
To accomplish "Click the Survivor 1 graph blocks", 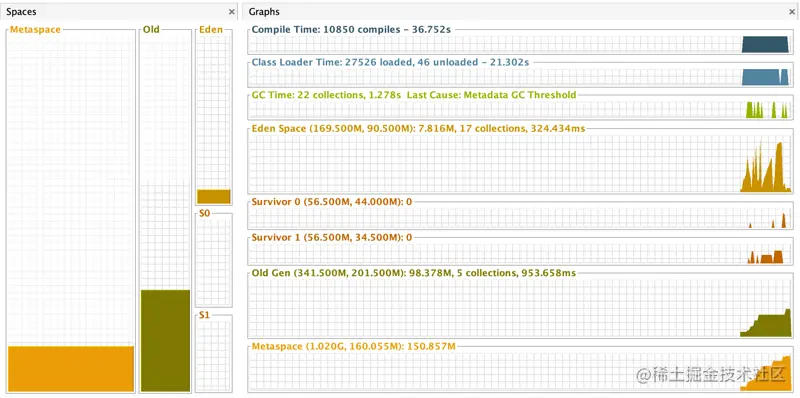I will (x=765, y=257).
